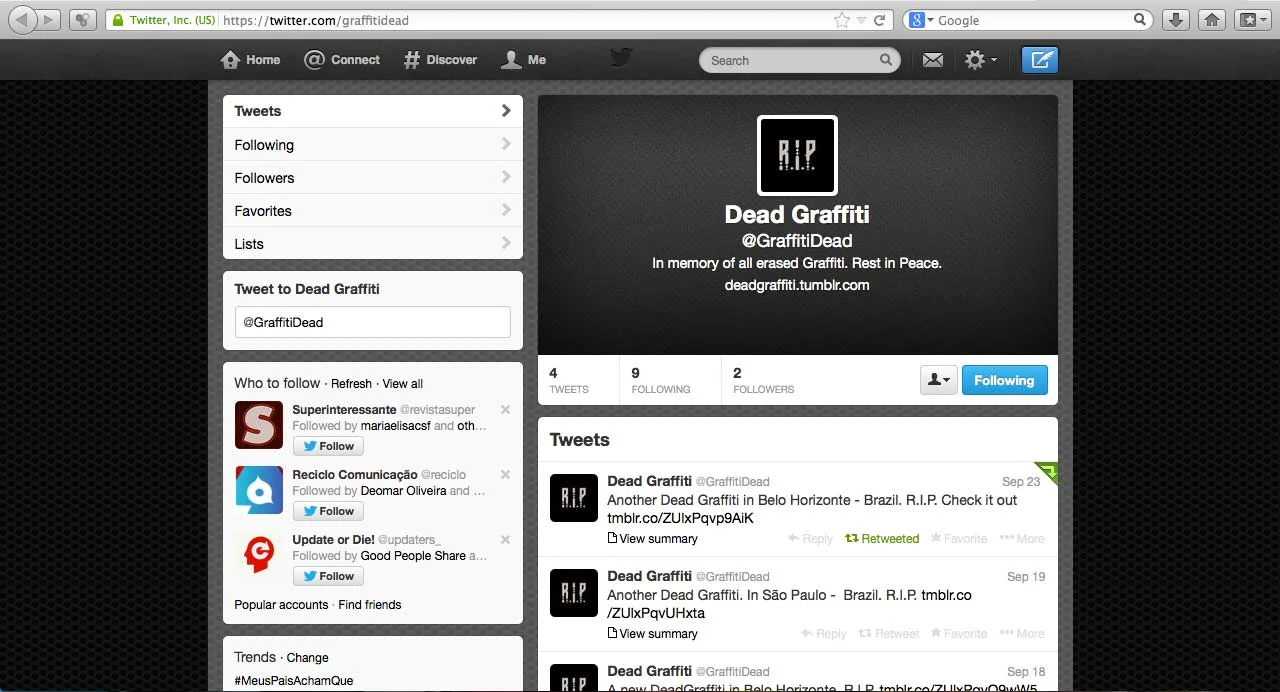Click the Tweet to Dead Graffiti text box
The image size is (1280, 692).
(x=372, y=322)
